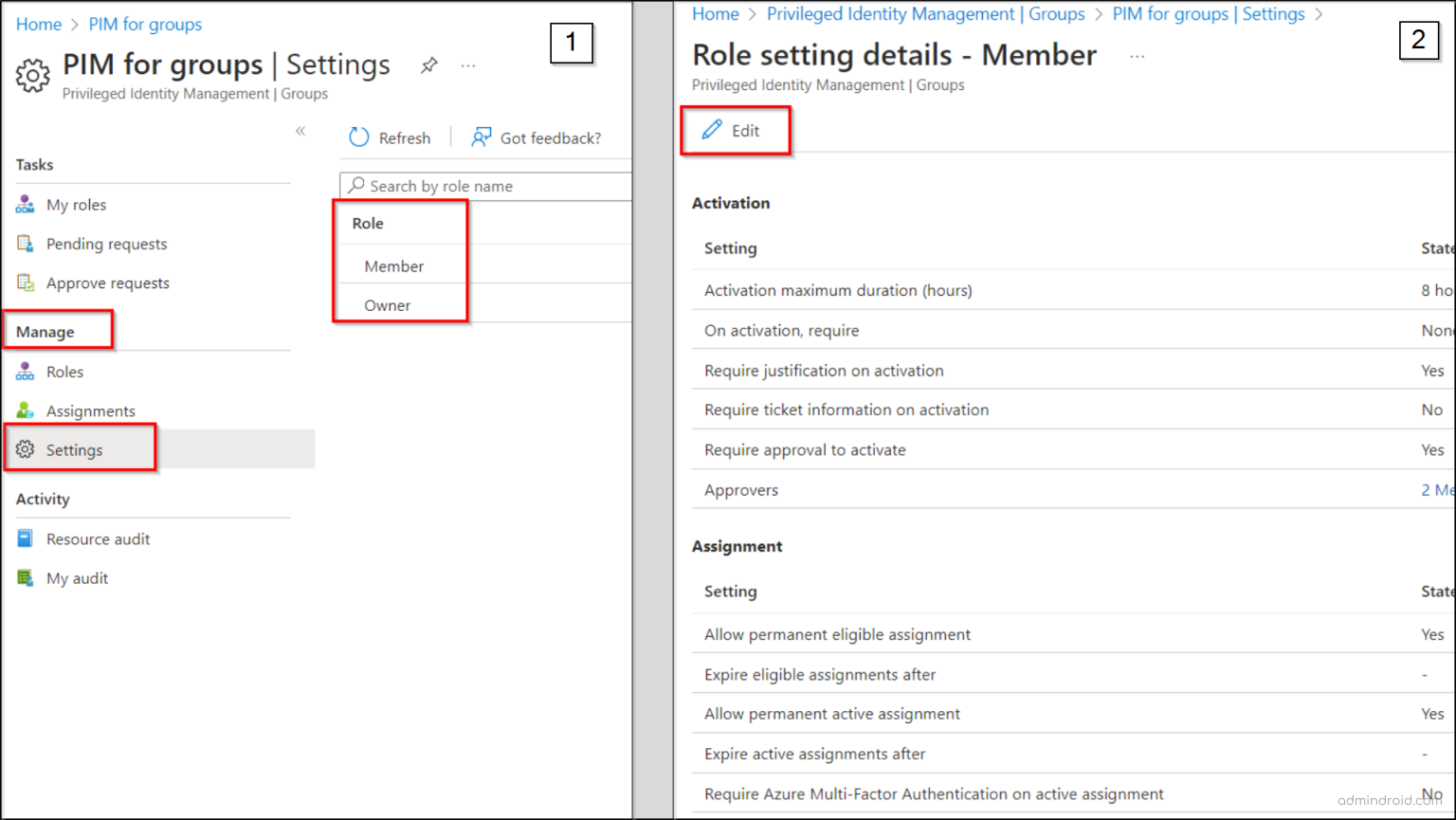Pin the PIM for groups Settings blade
The image size is (1456, 820).
click(x=429, y=64)
